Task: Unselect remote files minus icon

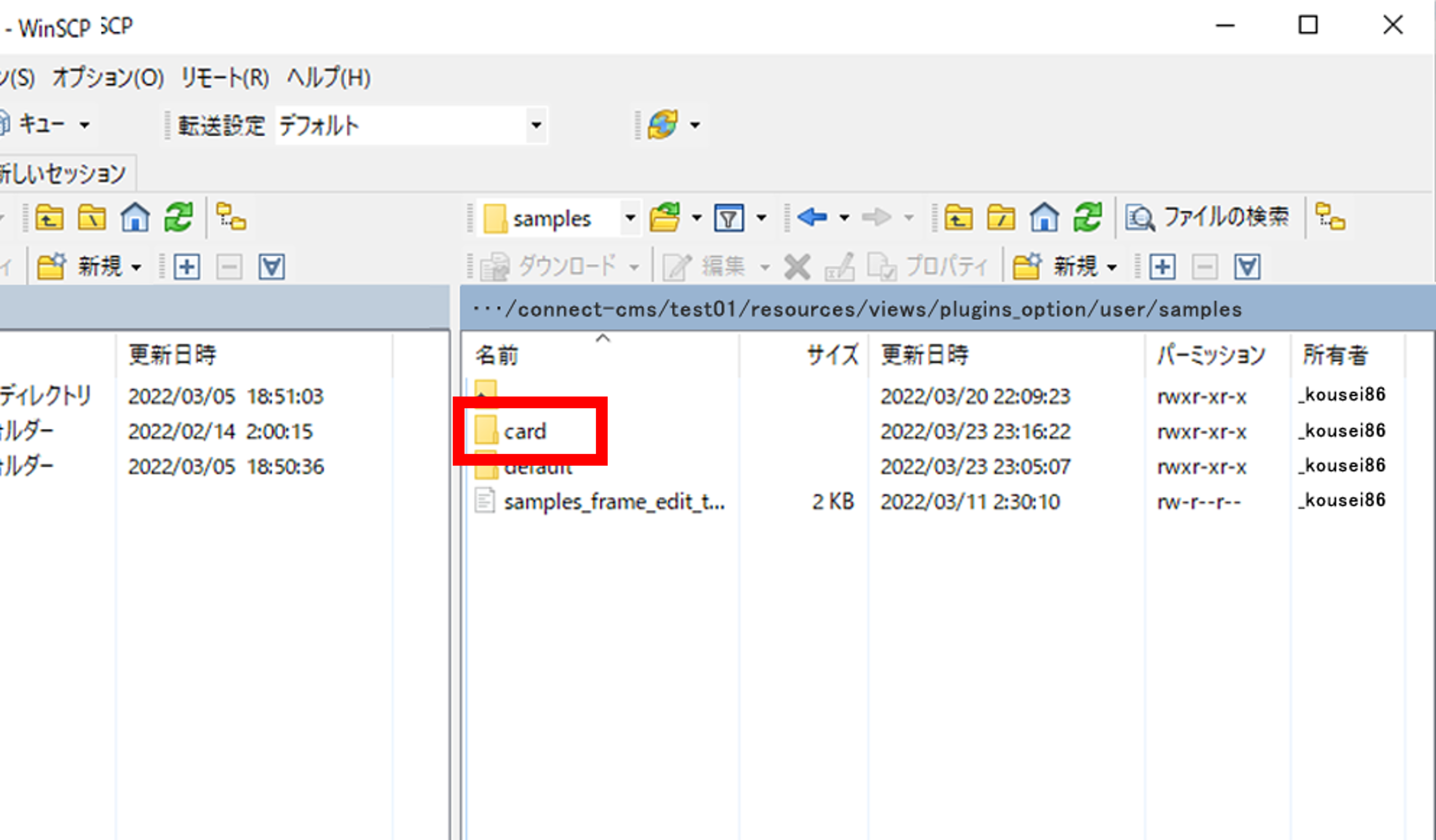Action: 1204,267
